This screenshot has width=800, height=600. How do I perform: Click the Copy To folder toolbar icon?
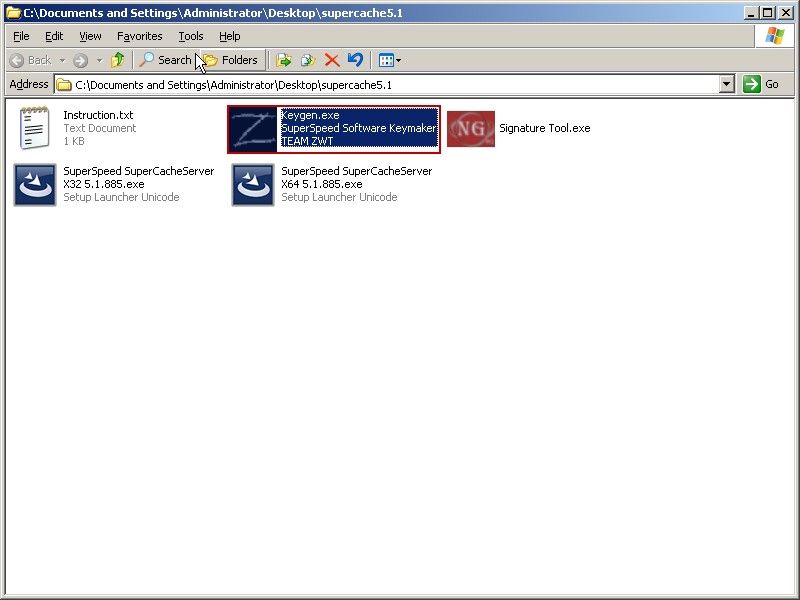[x=308, y=60]
